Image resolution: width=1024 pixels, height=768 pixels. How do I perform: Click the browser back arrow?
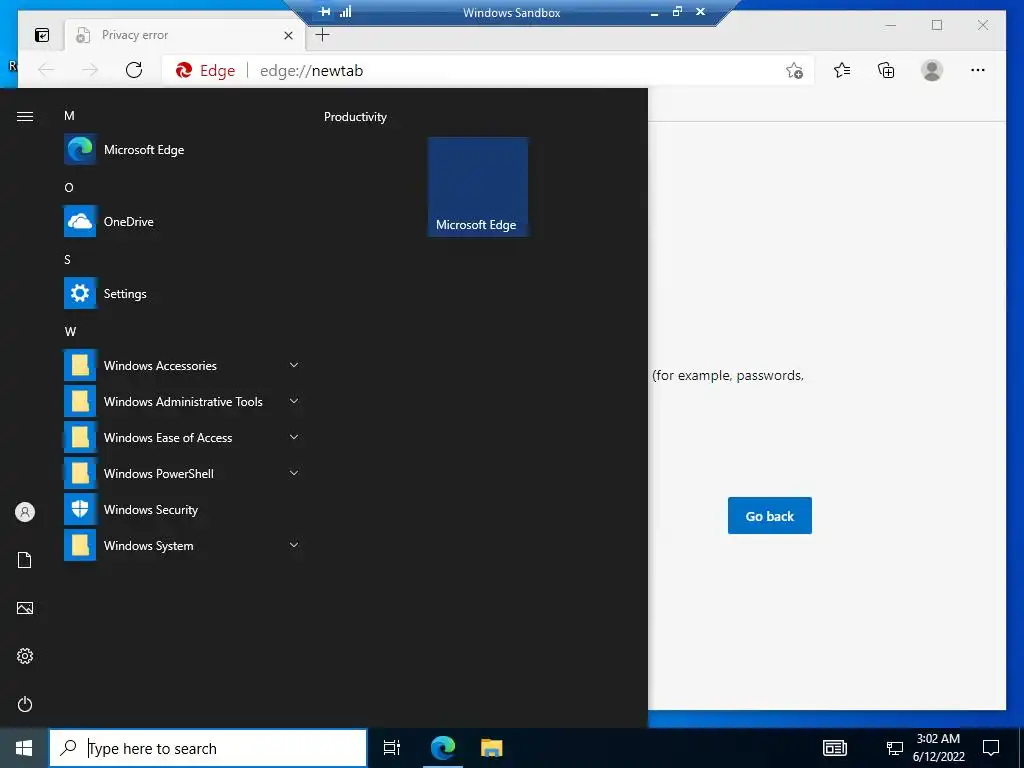[46, 70]
